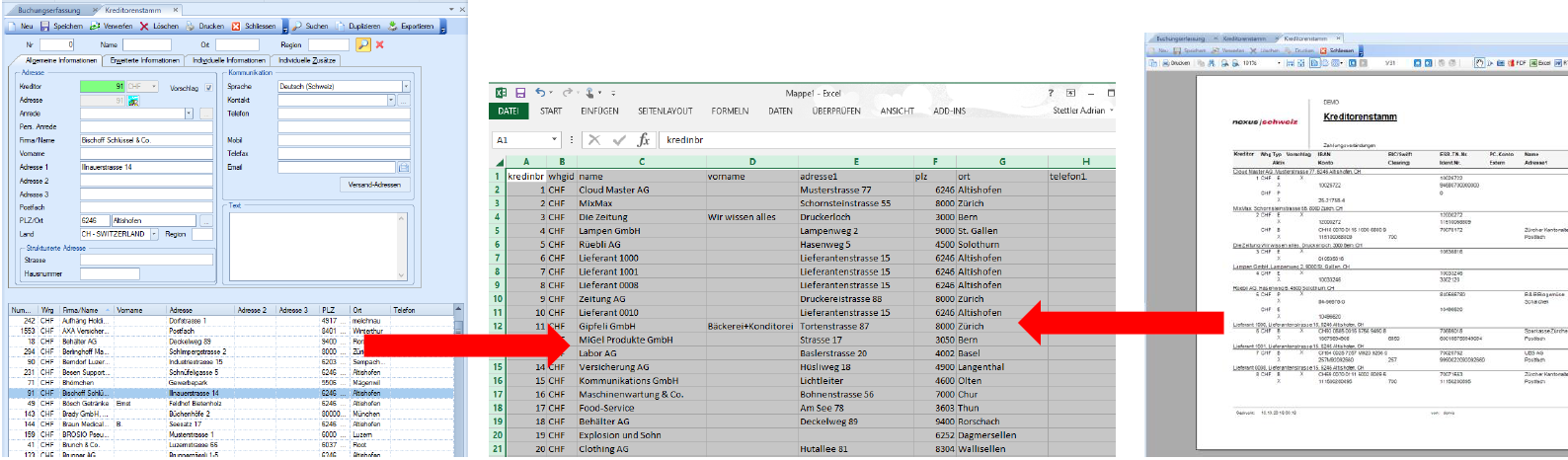Click the Excel save disk icon

coord(520,93)
